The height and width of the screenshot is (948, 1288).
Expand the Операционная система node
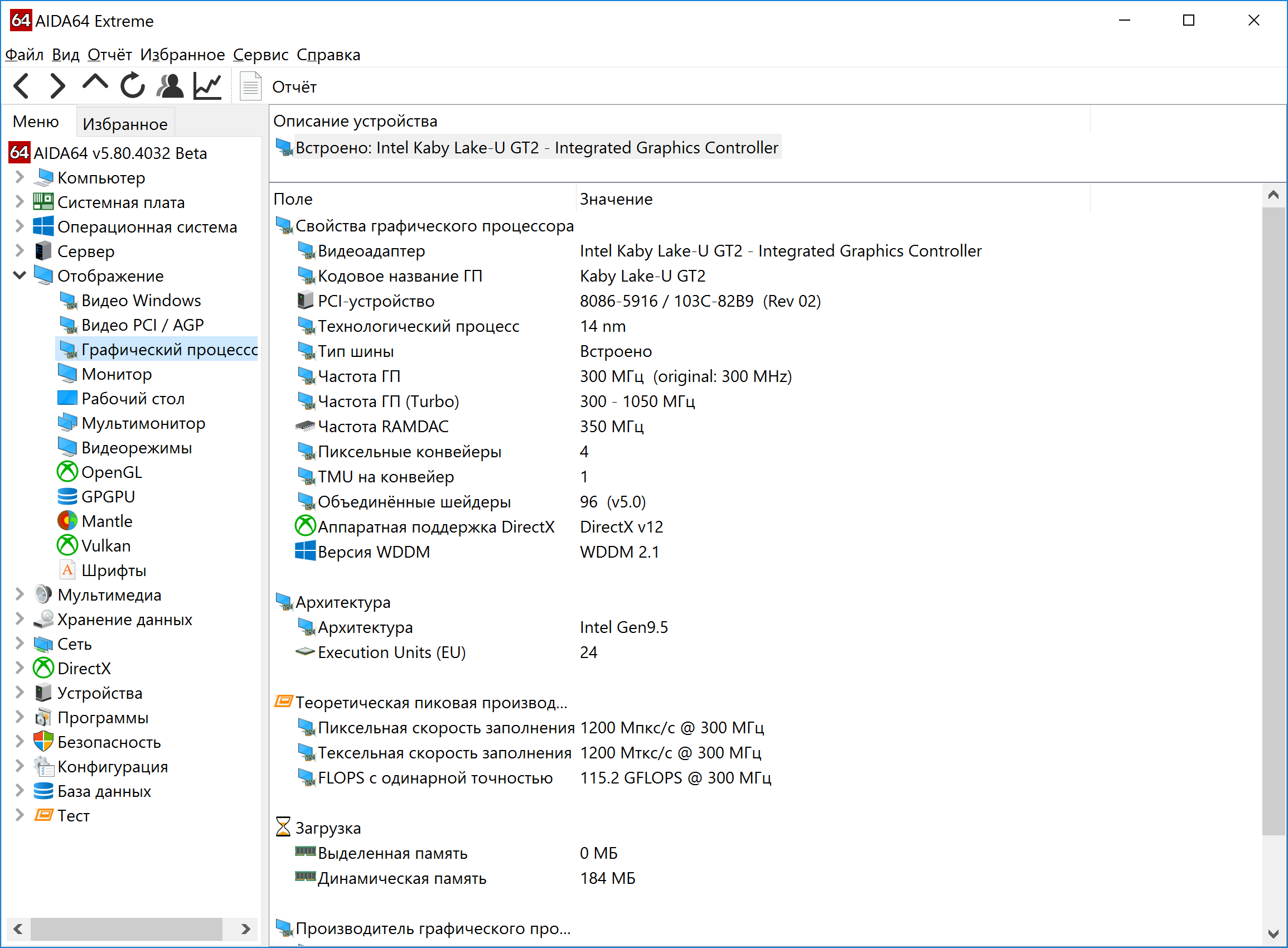[x=20, y=226]
